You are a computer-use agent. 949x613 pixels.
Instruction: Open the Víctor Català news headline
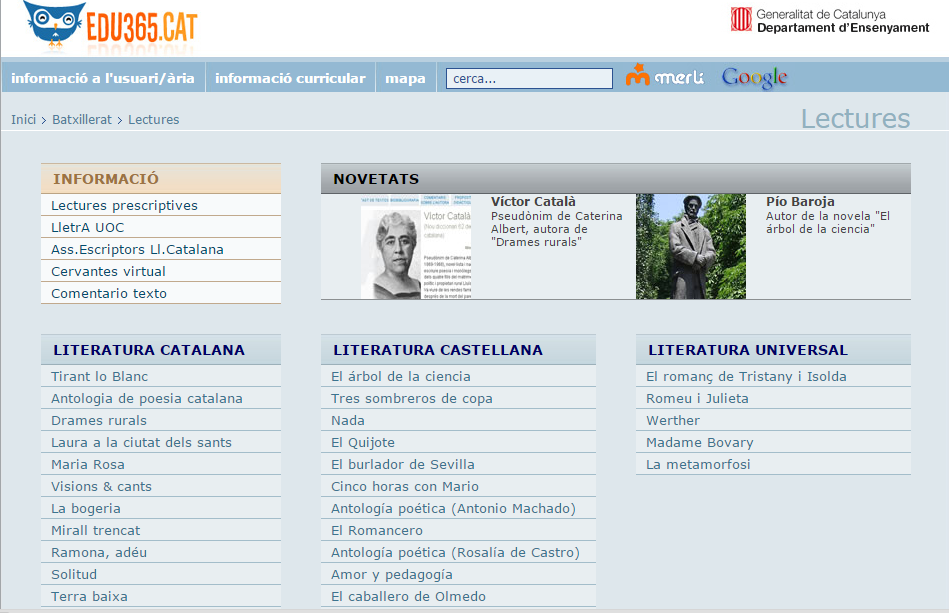tap(533, 202)
